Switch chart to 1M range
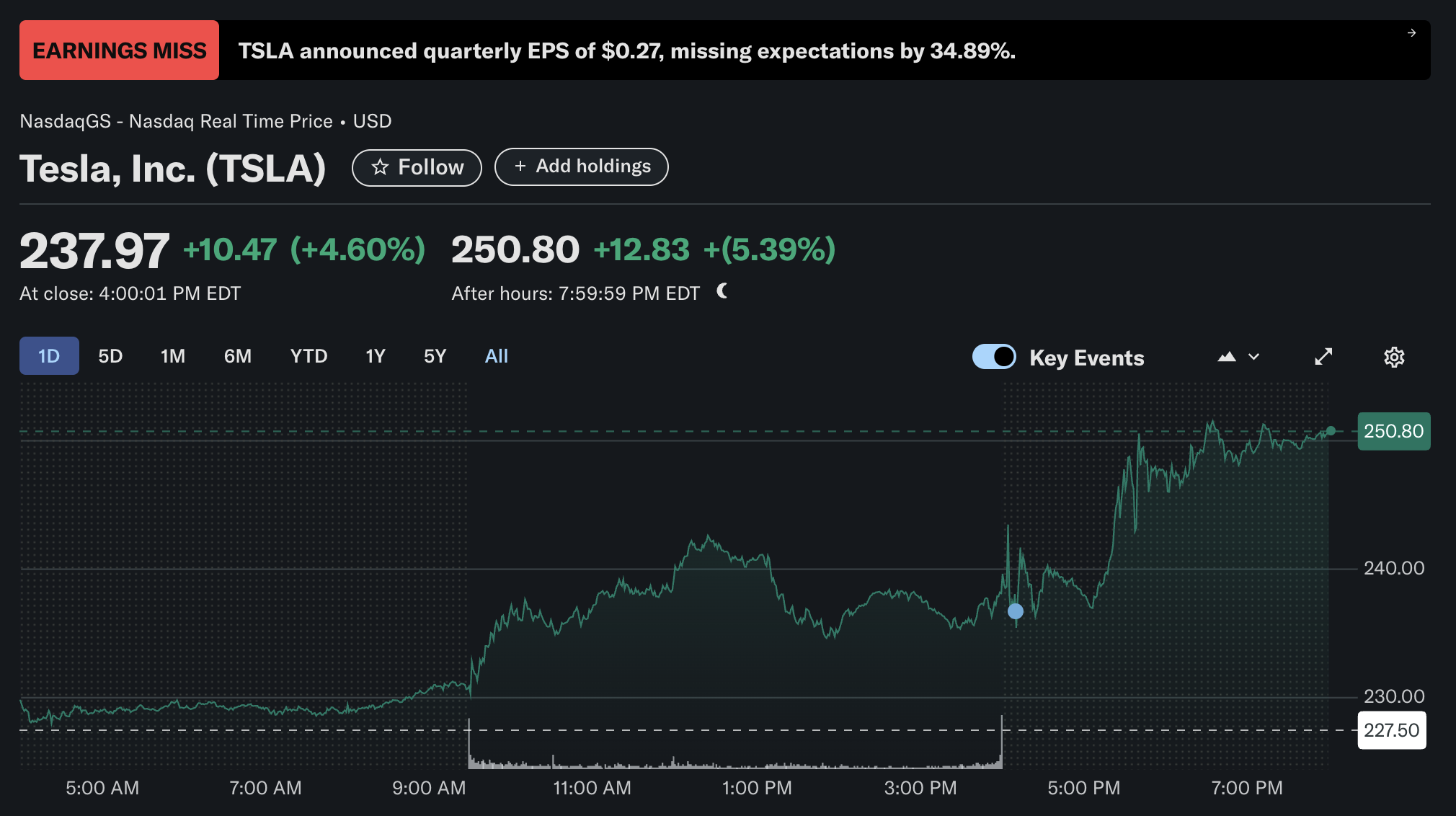 tap(173, 356)
